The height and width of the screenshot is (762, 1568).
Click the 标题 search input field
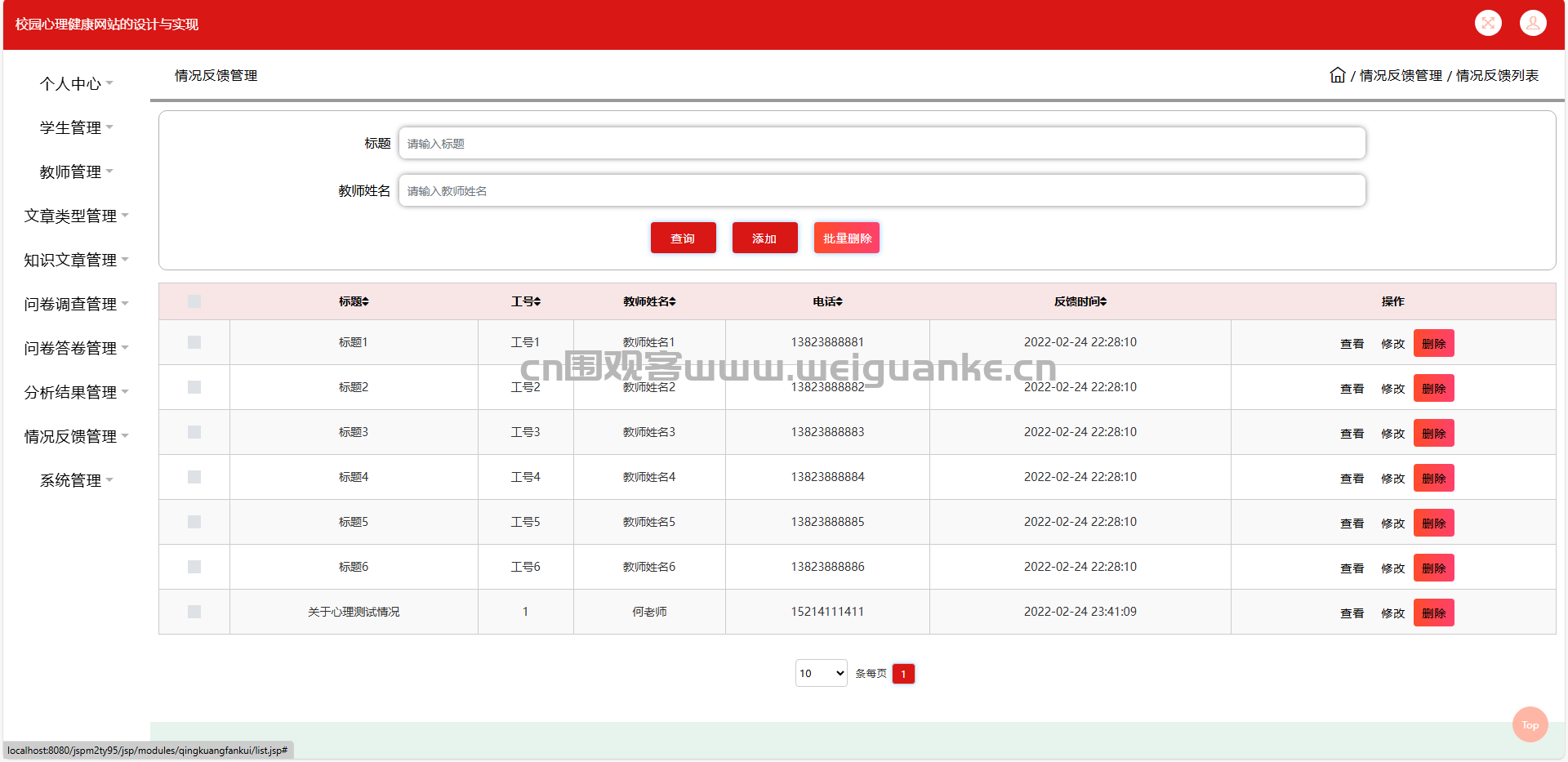click(882, 143)
